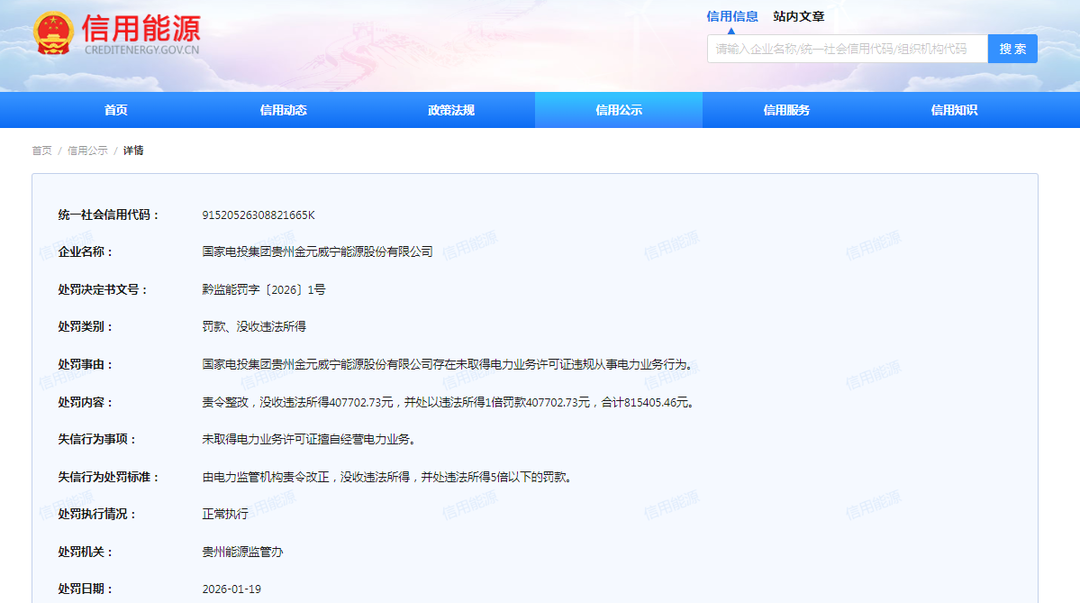Click the penalty document number 黔监能罚字
Viewport: 1080px width, 603px height.
(263, 290)
